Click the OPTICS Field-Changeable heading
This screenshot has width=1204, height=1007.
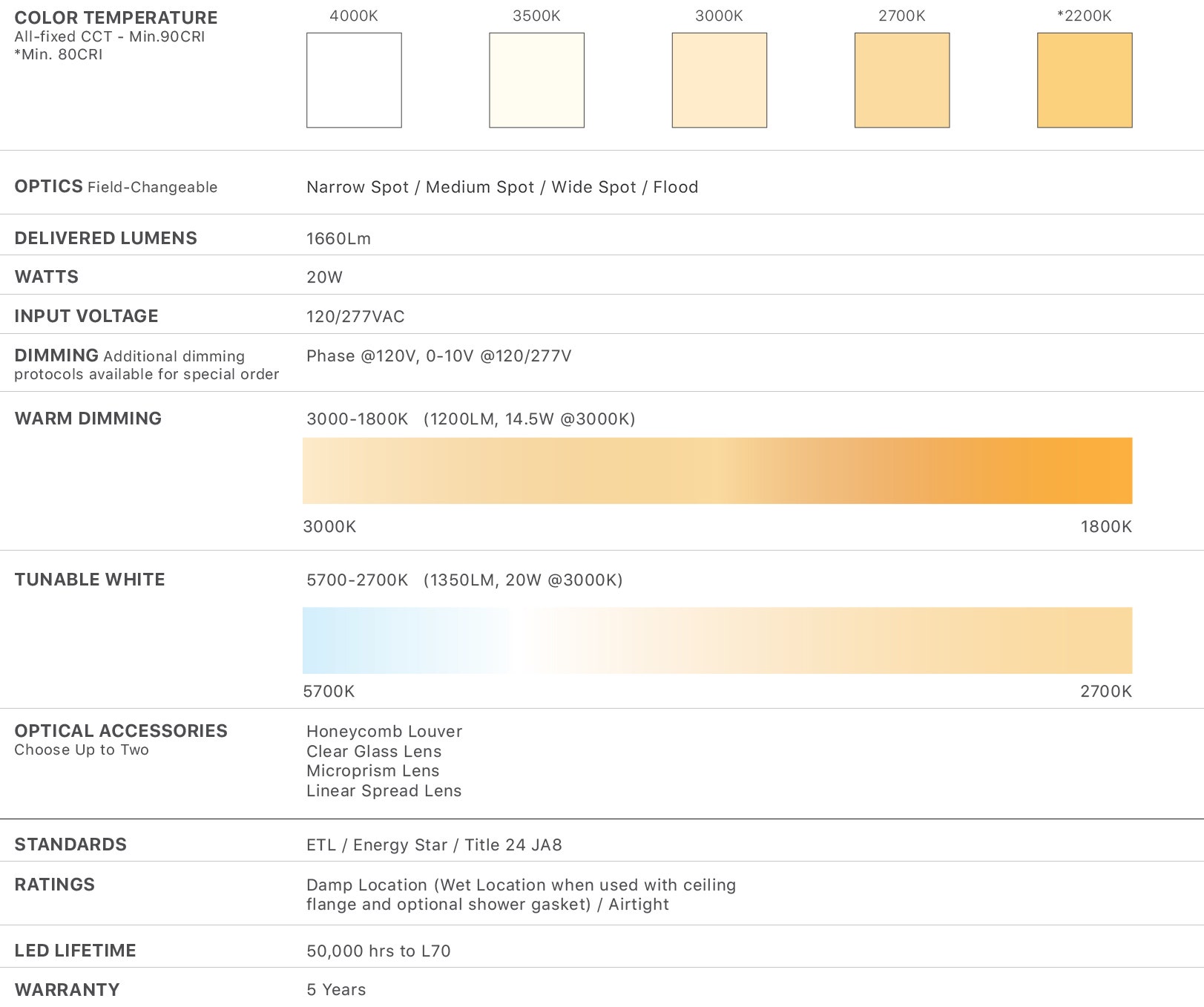click(116, 186)
